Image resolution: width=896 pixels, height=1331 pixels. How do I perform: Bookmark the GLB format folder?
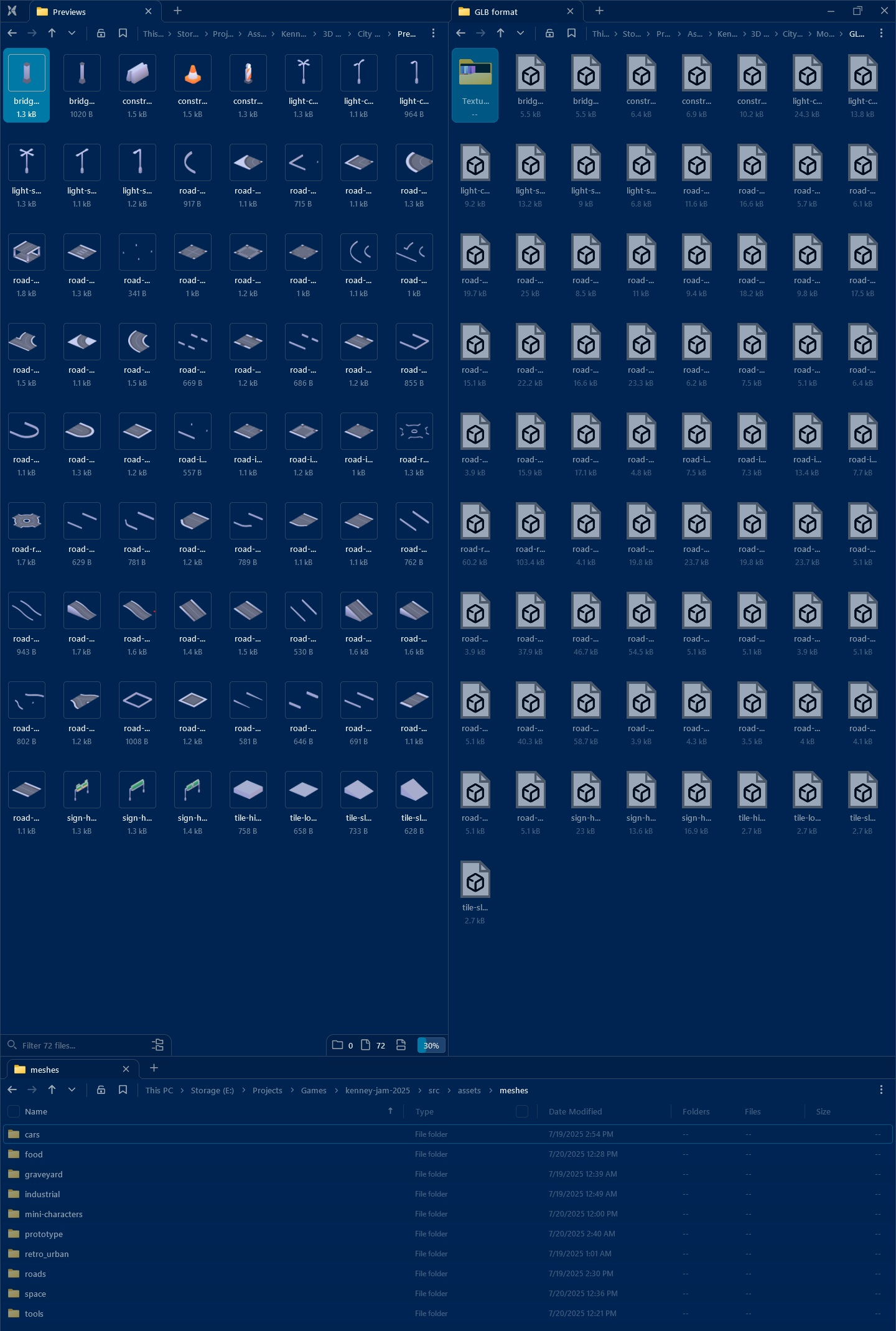[x=571, y=33]
